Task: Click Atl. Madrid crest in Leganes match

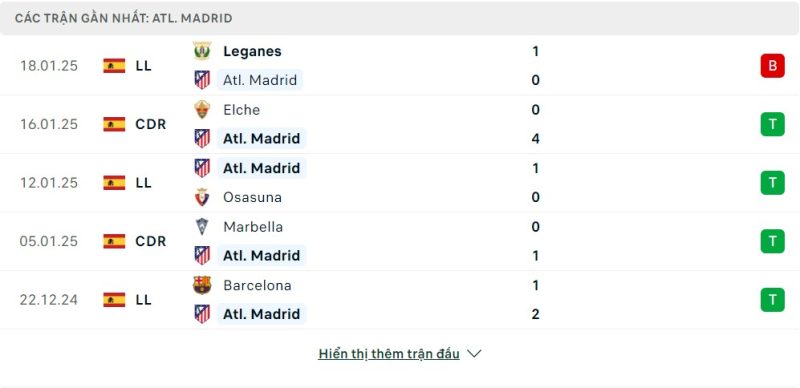Action: (202, 80)
